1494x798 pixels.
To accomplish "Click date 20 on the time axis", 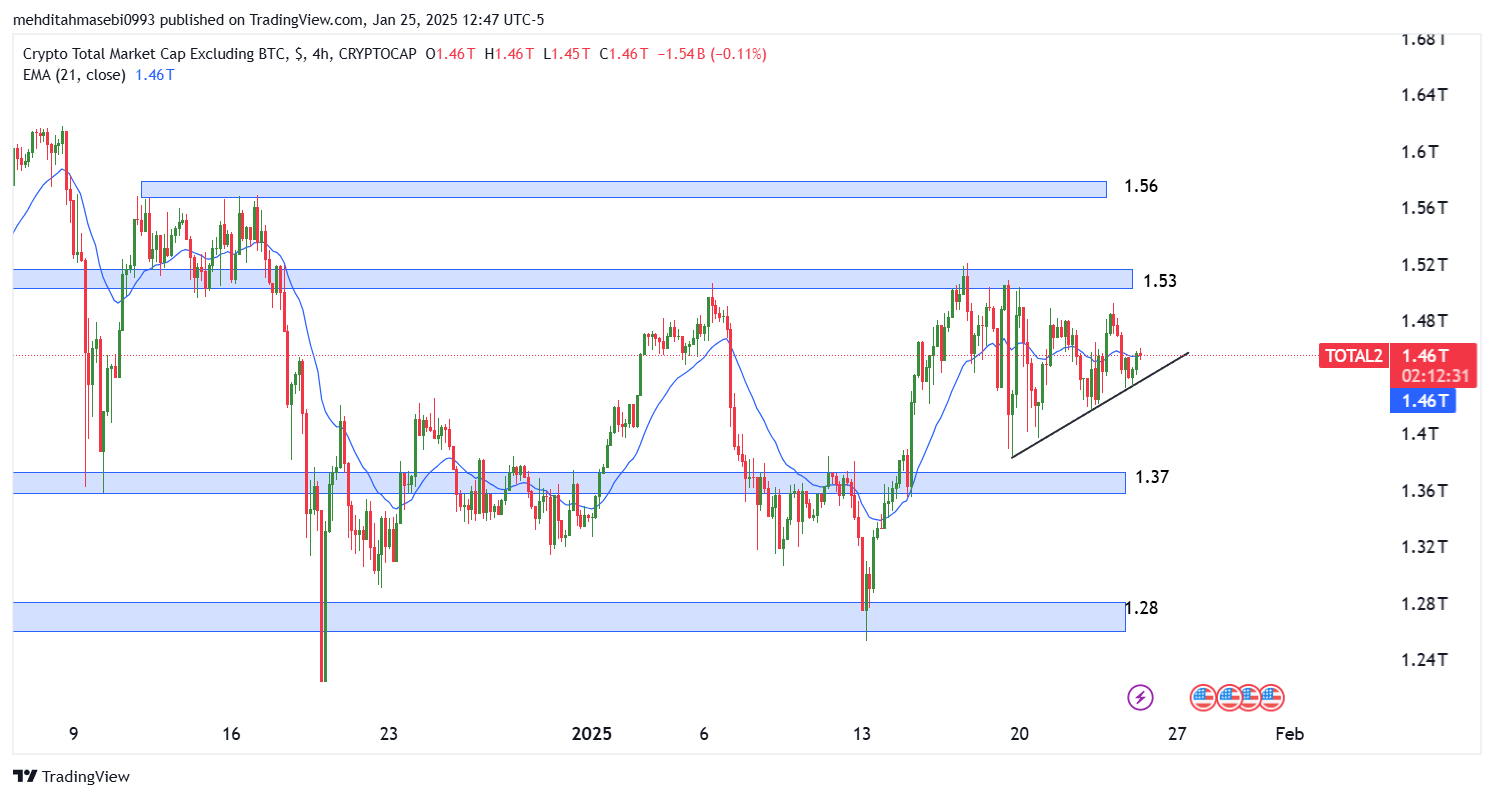I will (x=1020, y=734).
